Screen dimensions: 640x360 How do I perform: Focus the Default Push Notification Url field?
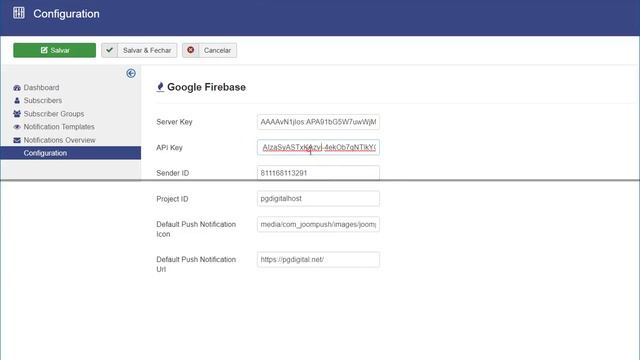318,260
